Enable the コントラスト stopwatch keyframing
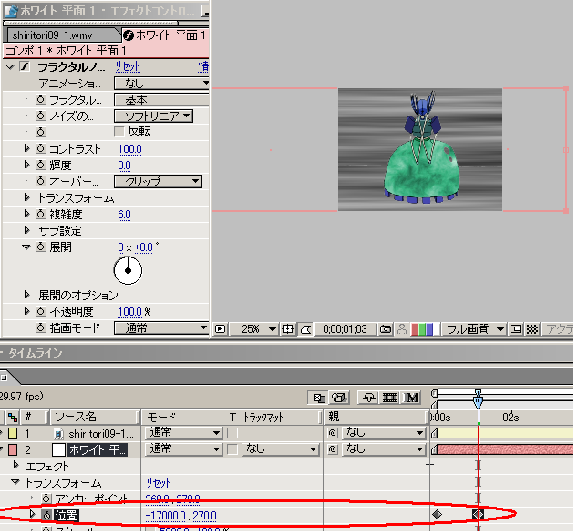 (x=41, y=149)
